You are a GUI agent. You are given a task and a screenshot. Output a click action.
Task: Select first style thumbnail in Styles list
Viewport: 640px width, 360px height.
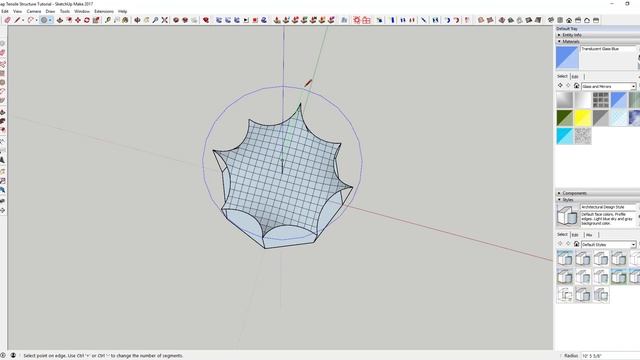click(564, 258)
